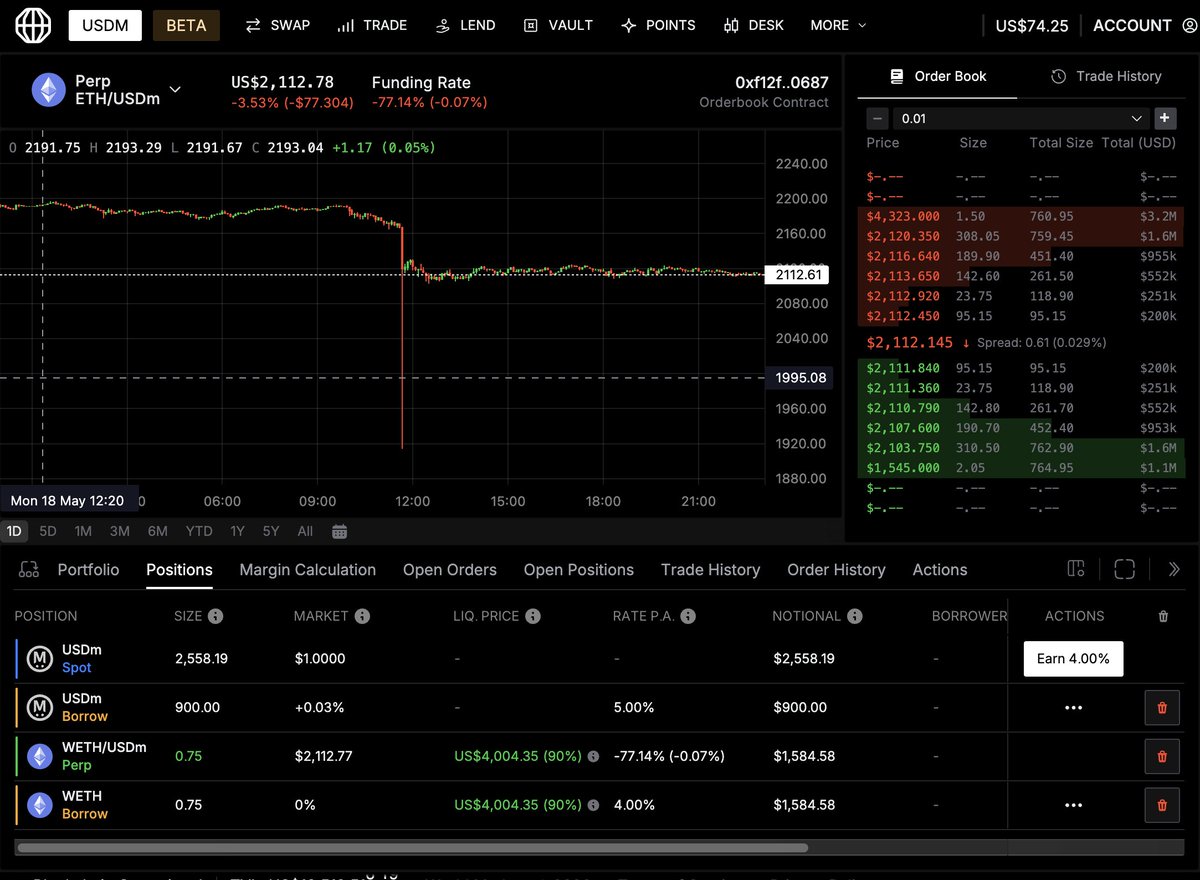Click the plus button for order book grouping
This screenshot has height=880, width=1200.
click(x=1165, y=118)
